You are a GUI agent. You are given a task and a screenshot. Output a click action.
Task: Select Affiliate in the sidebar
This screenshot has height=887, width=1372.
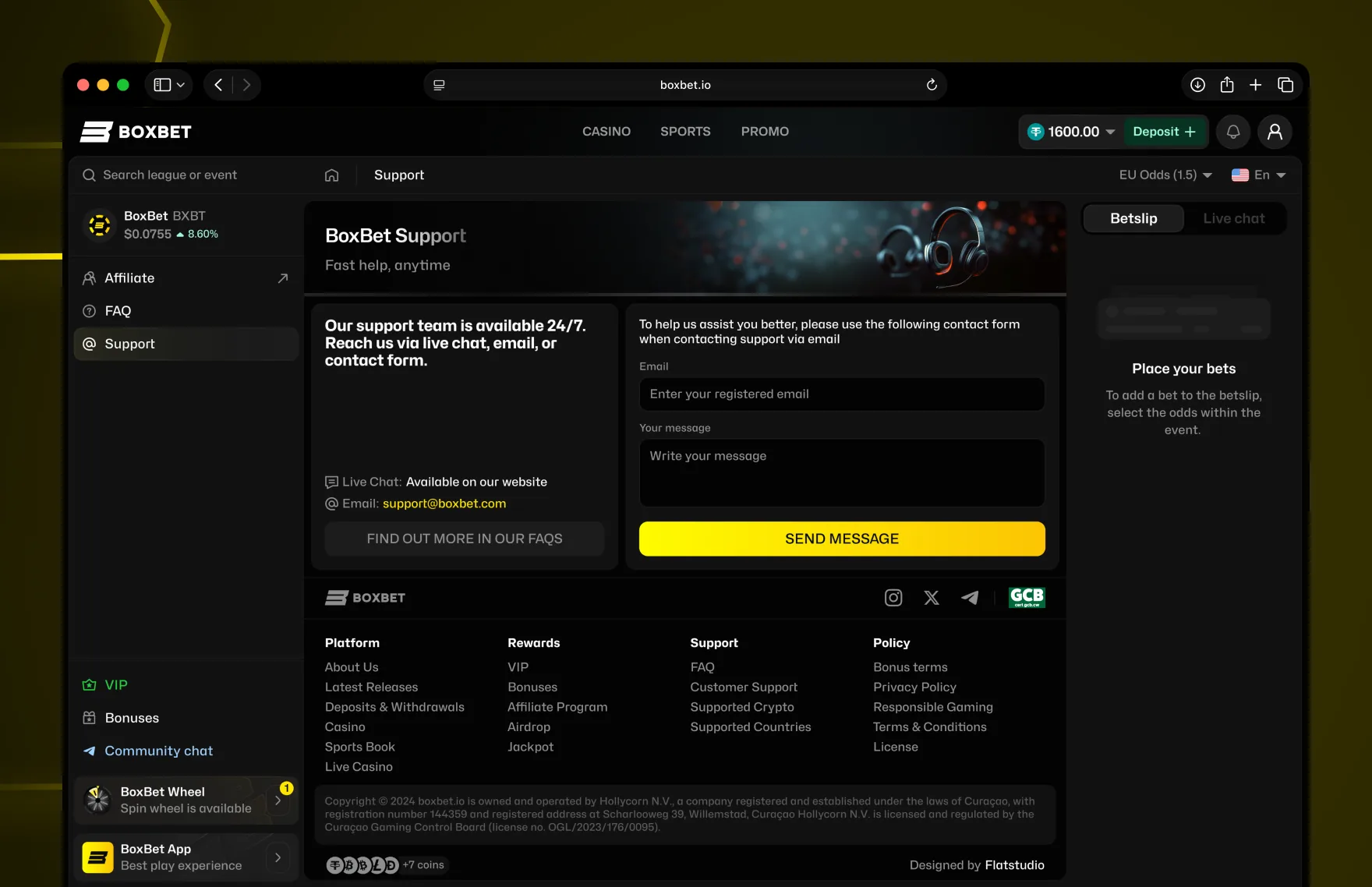click(186, 278)
